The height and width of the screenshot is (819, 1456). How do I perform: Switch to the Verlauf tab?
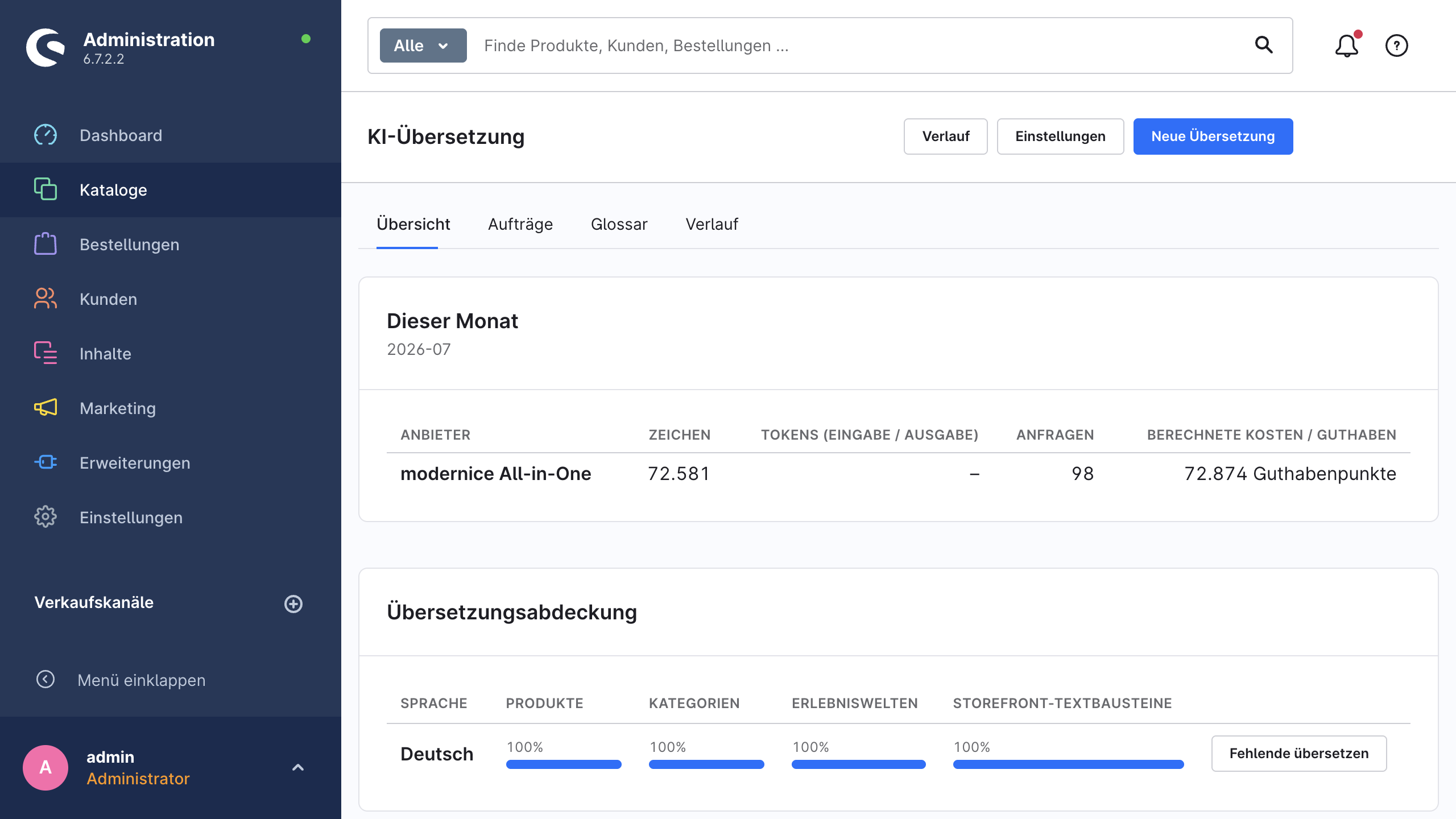pos(712,224)
